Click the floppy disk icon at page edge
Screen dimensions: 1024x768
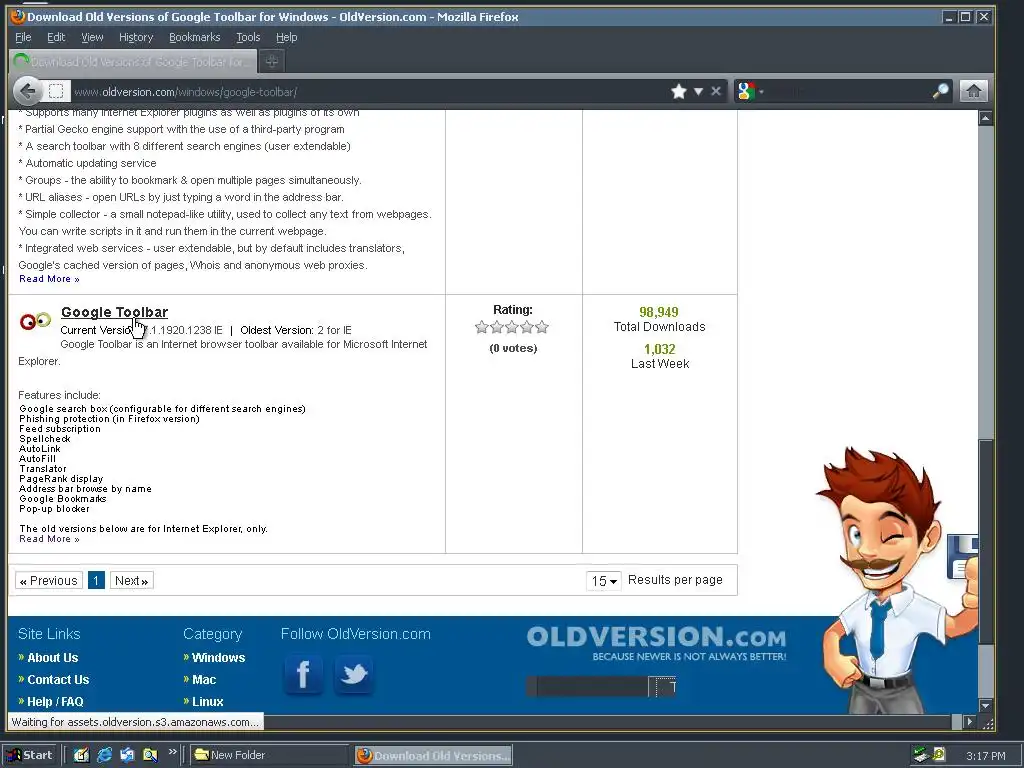tap(964, 557)
